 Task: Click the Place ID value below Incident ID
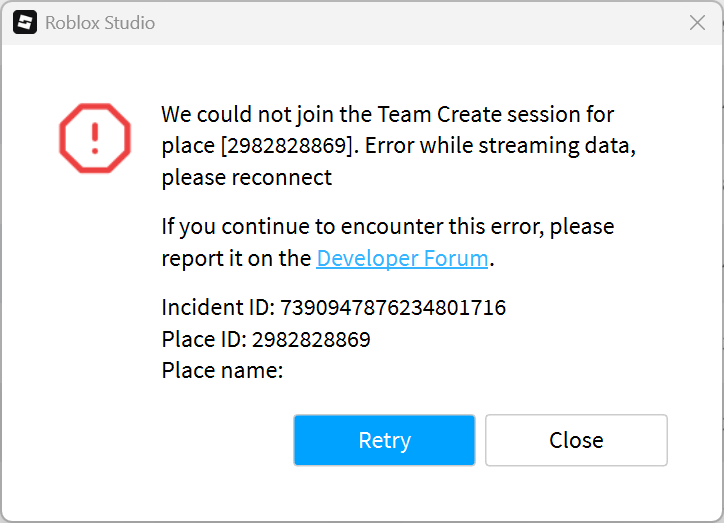pos(311,340)
